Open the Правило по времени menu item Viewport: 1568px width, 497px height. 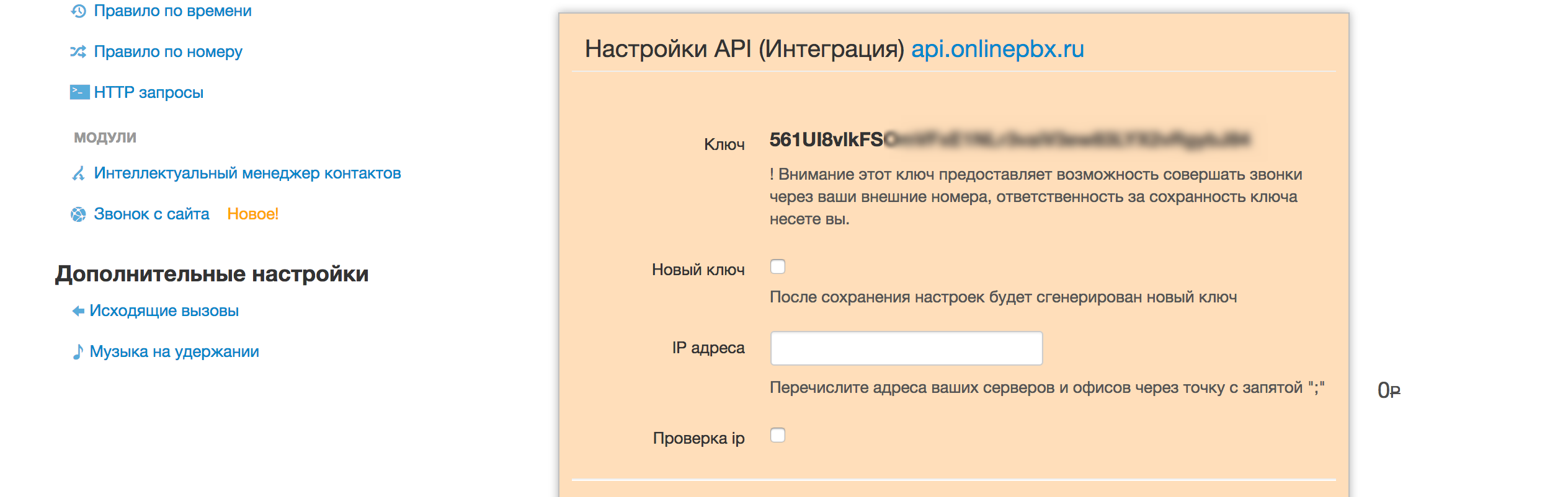(172, 11)
